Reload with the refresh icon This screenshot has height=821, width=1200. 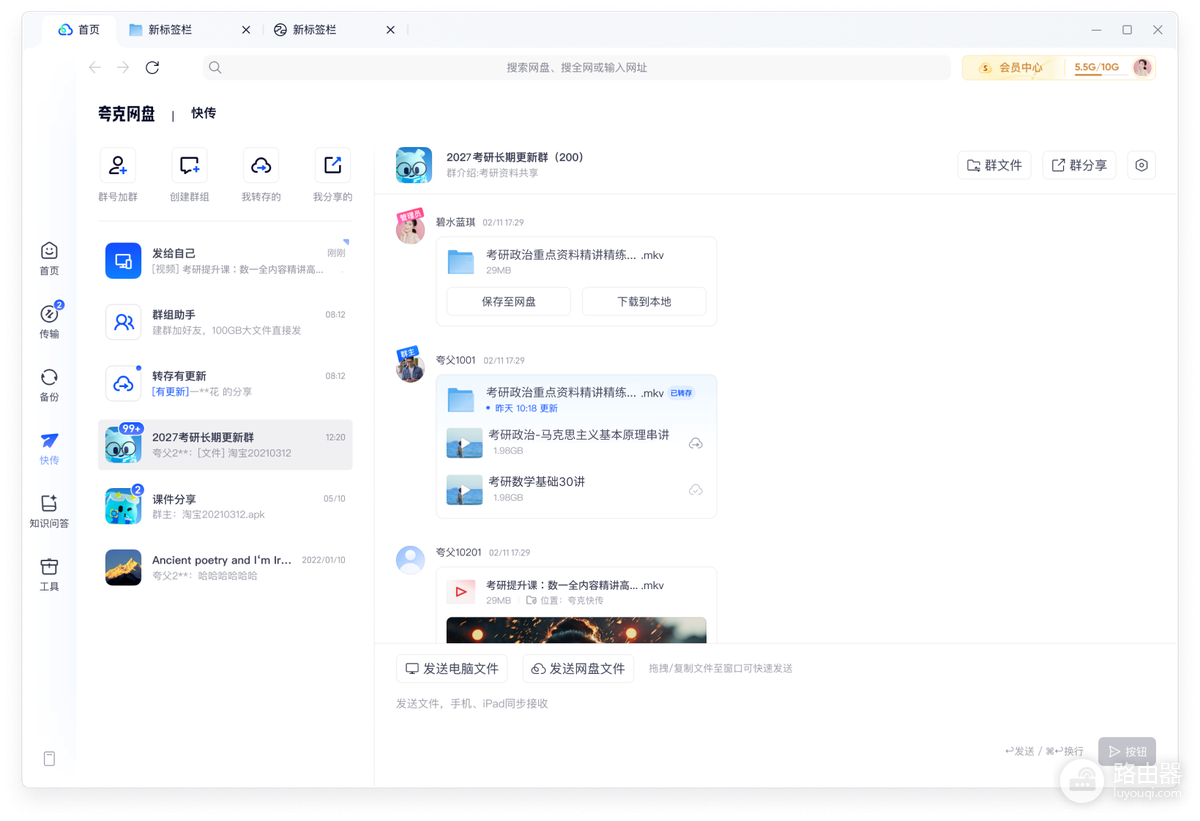pyautogui.click(x=152, y=67)
